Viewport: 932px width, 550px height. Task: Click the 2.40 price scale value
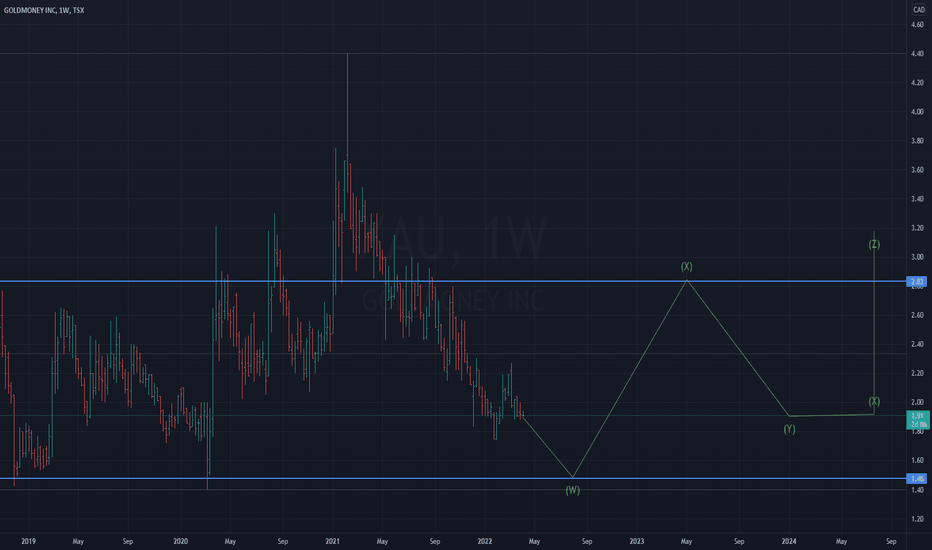point(917,344)
